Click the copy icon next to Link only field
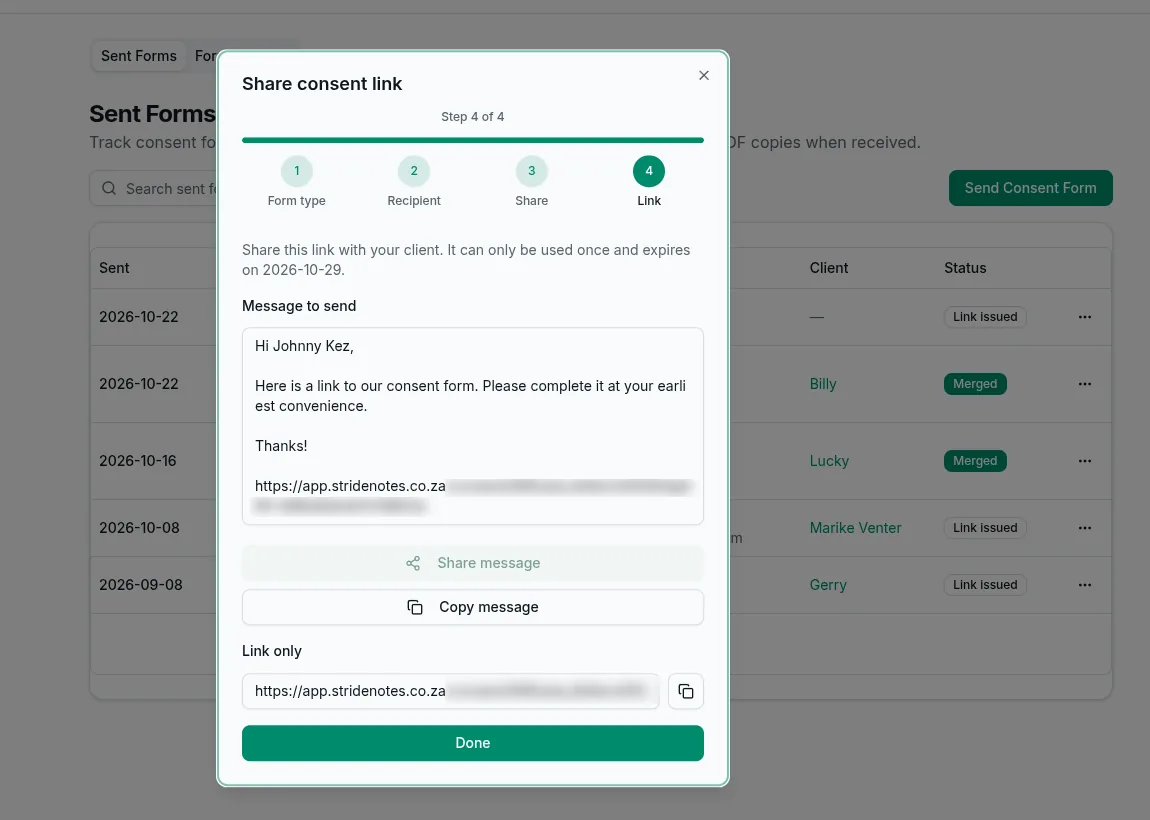 tap(686, 691)
